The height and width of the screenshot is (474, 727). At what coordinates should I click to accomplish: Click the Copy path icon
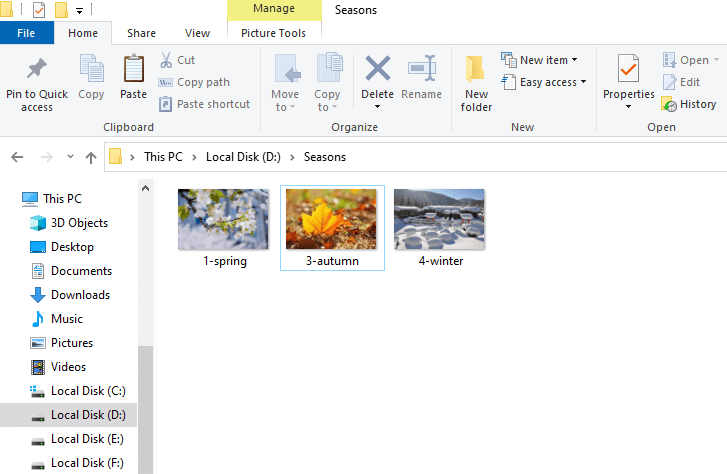(166, 82)
